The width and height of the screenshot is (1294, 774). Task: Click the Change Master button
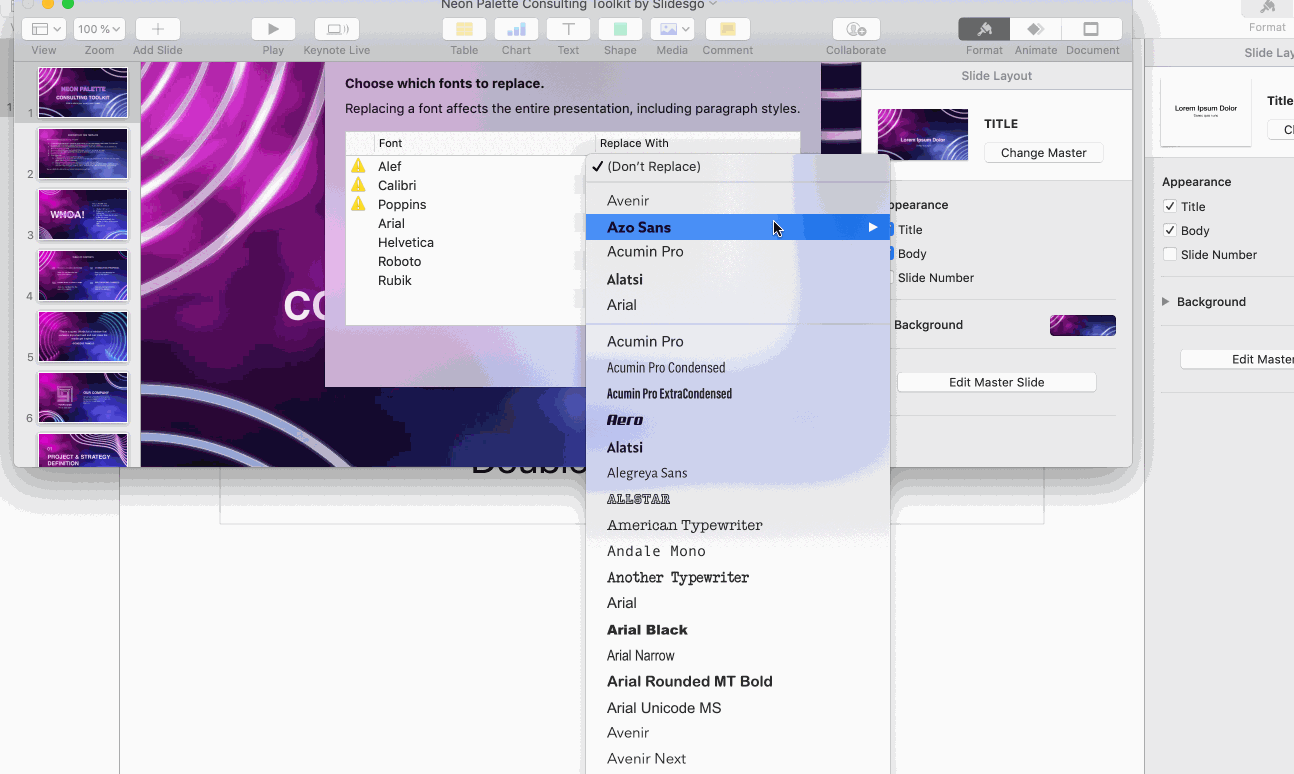pyautogui.click(x=1043, y=153)
